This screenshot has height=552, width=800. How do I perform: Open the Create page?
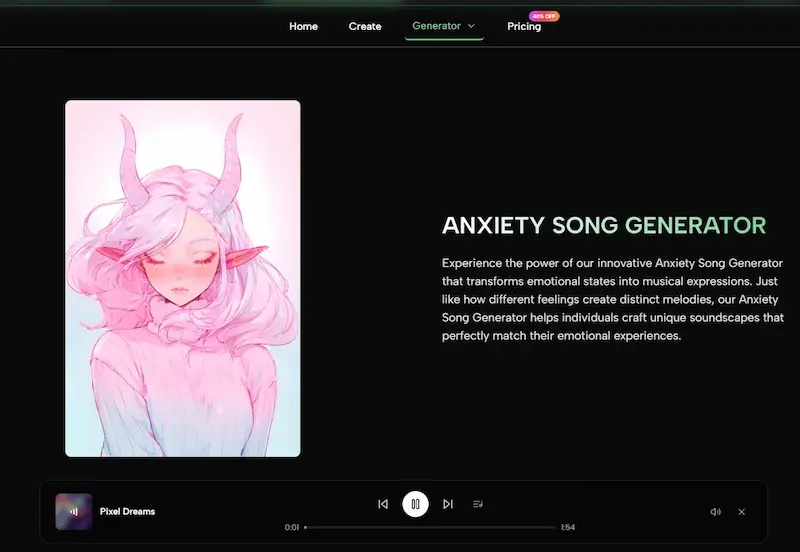pos(365,26)
